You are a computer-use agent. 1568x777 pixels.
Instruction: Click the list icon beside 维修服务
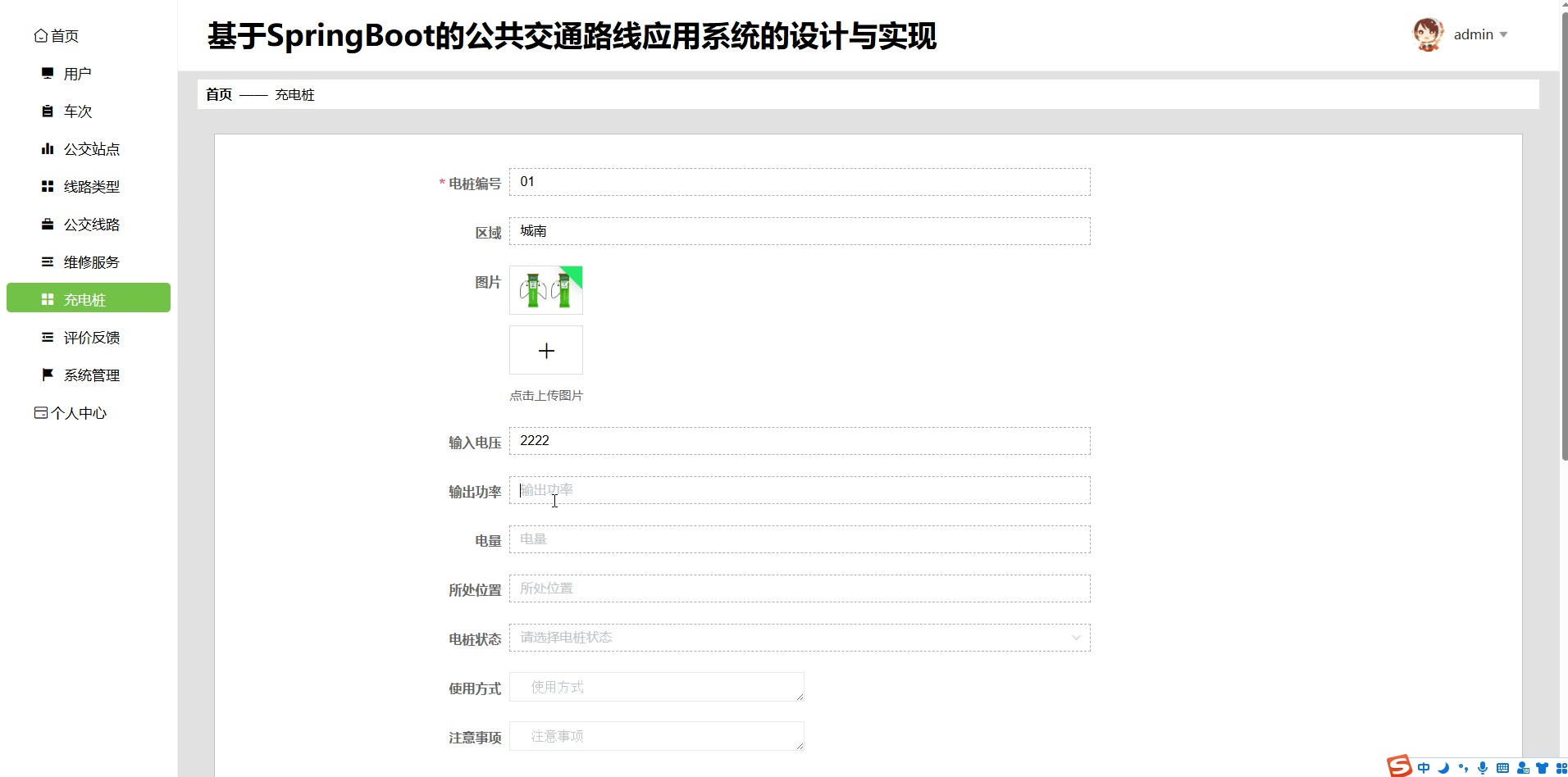pyautogui.click(x=48, y=261)
